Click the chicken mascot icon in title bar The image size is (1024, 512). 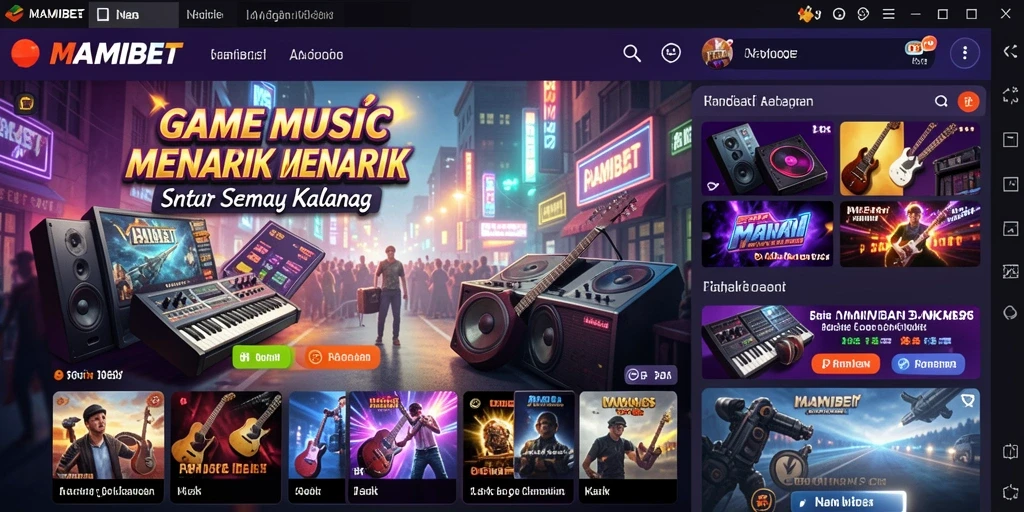point(807,14)
